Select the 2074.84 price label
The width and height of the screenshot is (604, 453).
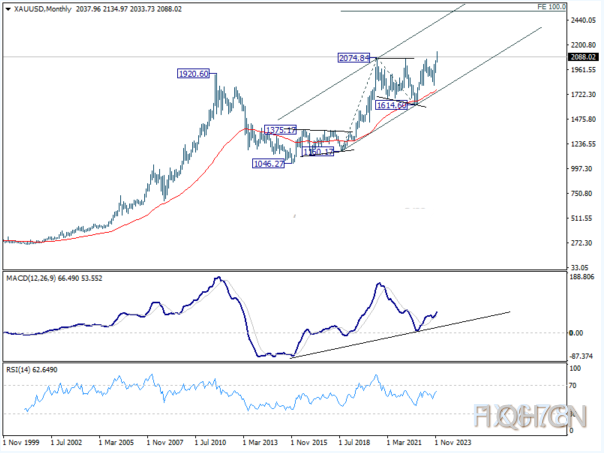tap(354, 58)
